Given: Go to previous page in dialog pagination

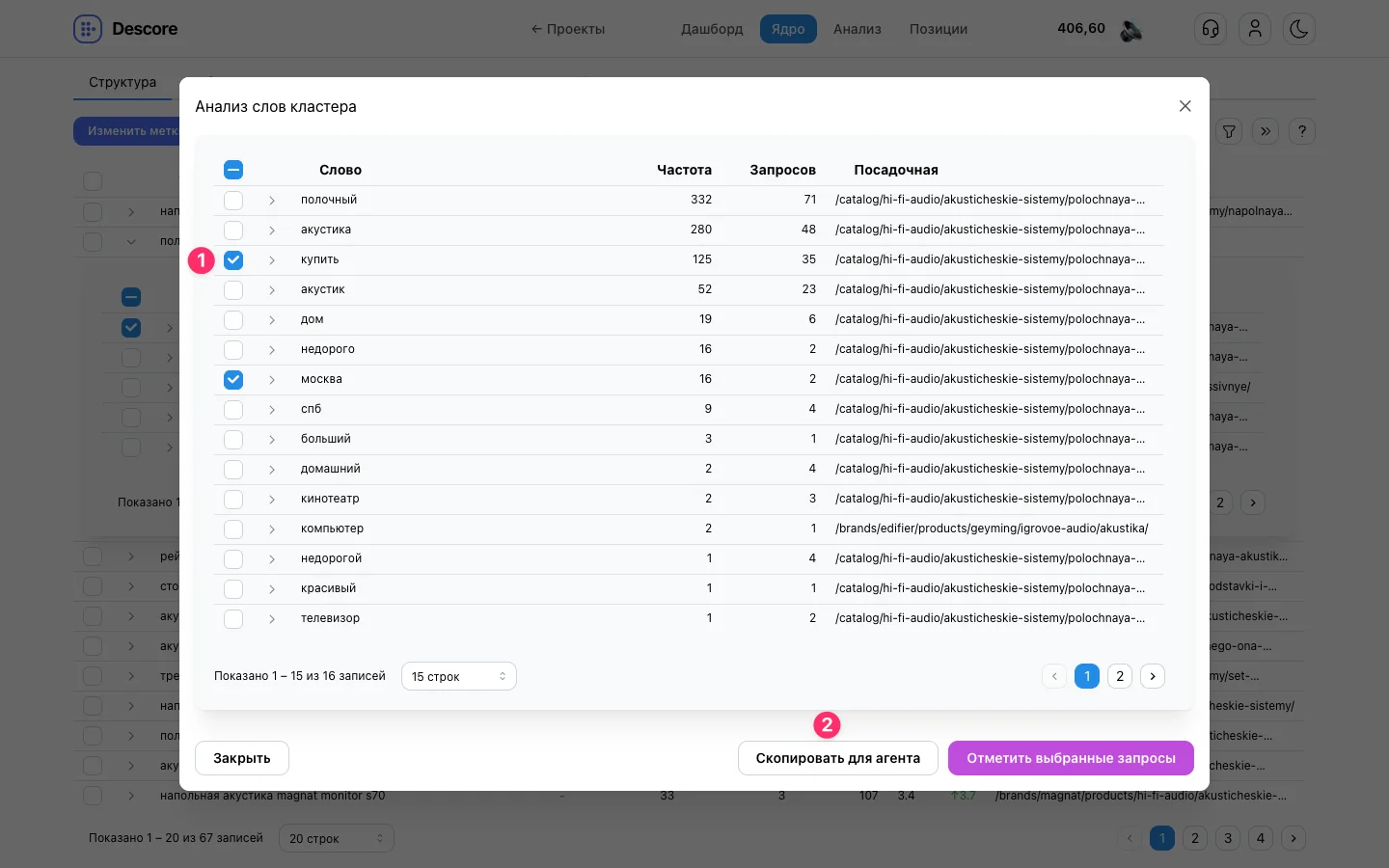Looking at the screenshot, I should [x=1054, y=676].
